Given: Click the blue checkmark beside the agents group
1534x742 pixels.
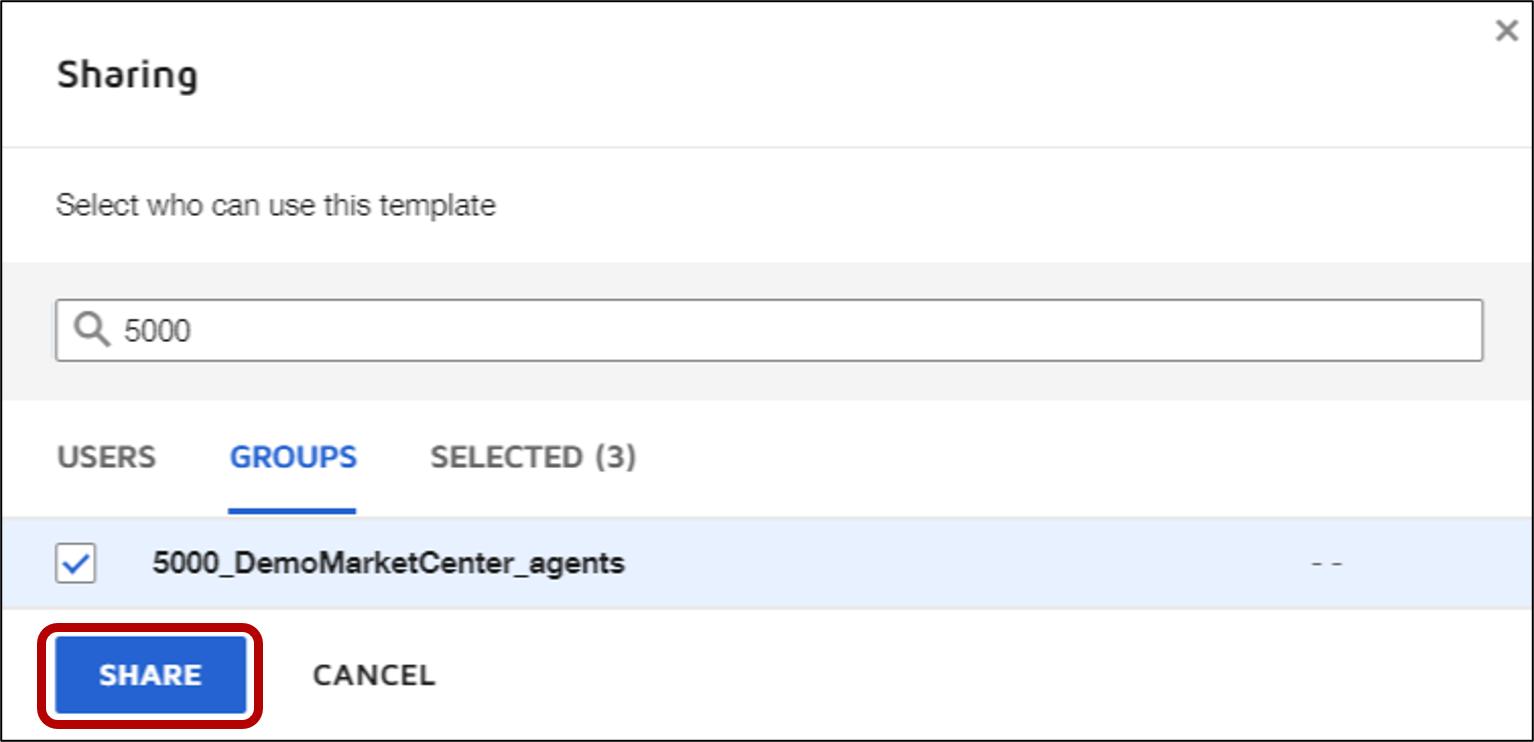Looking at the screenshot, I should point(76,563).
